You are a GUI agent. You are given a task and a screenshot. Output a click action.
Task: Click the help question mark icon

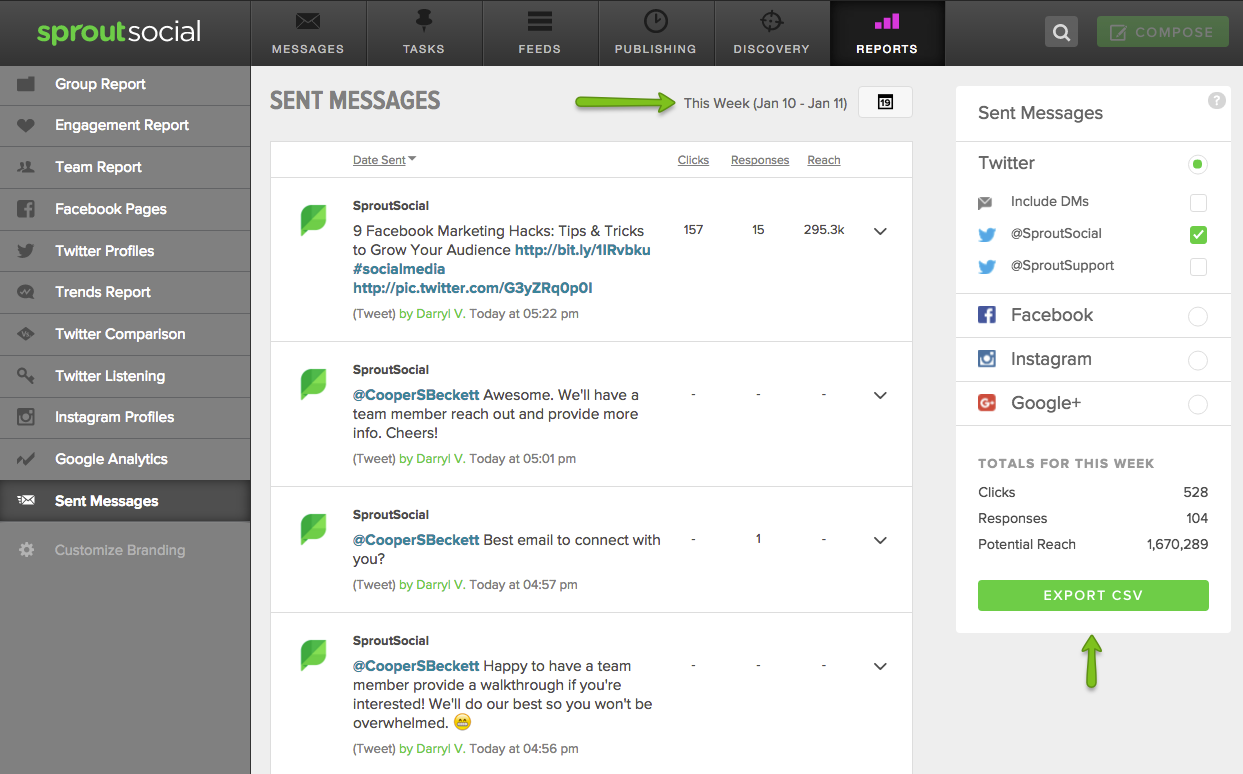[x=1217, y=100]
